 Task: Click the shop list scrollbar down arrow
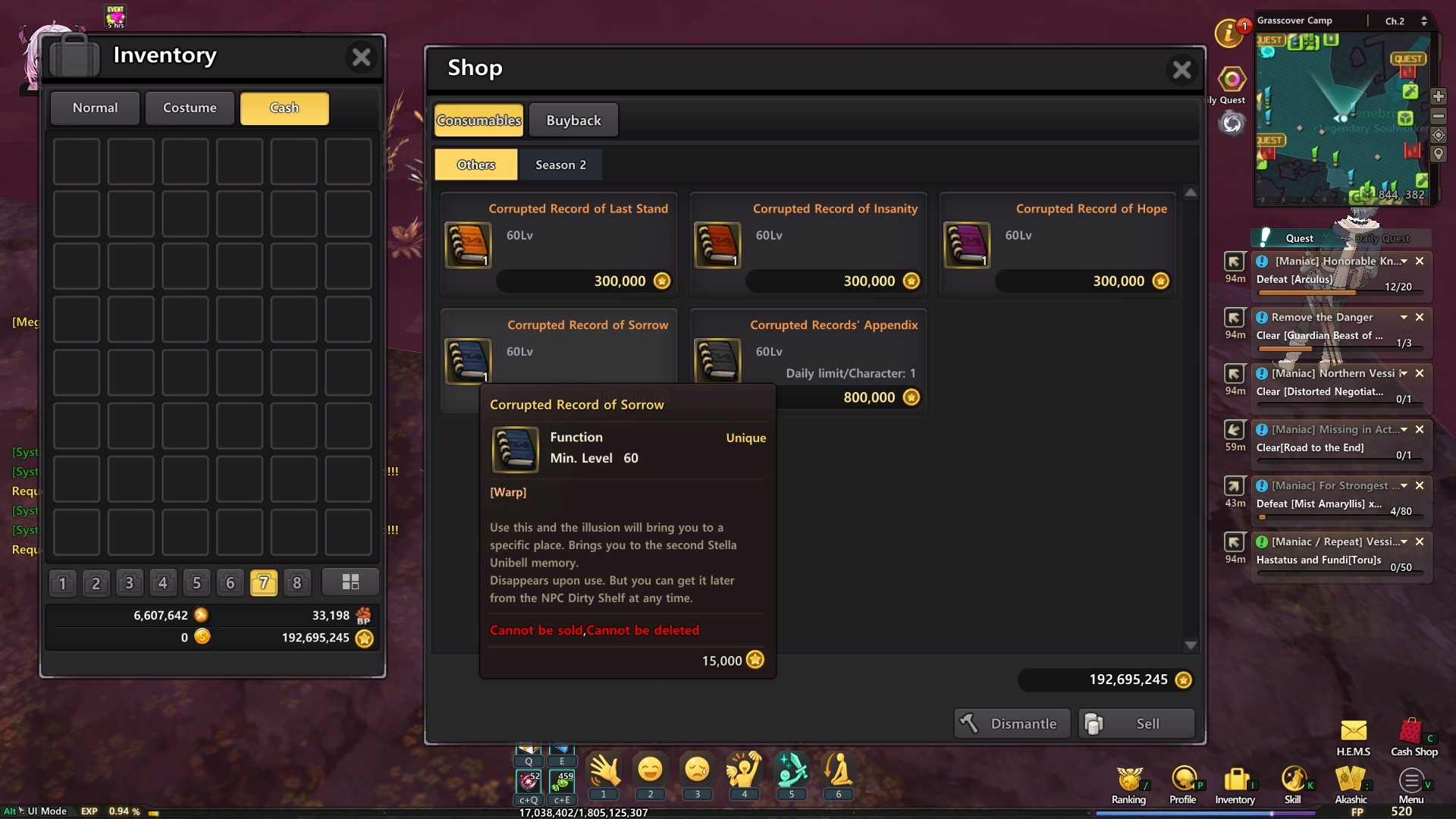[x=1191, y=645]
